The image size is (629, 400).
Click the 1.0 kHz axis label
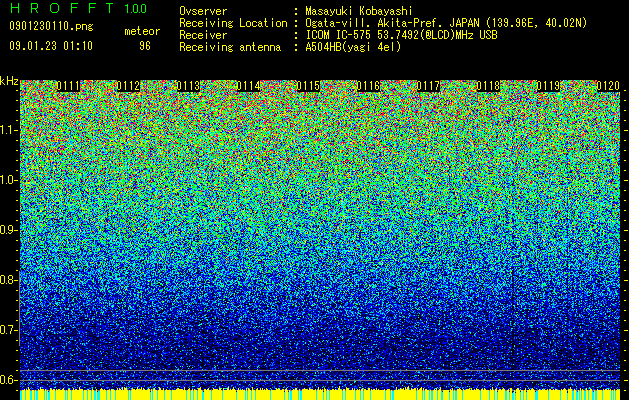[8, 180]
